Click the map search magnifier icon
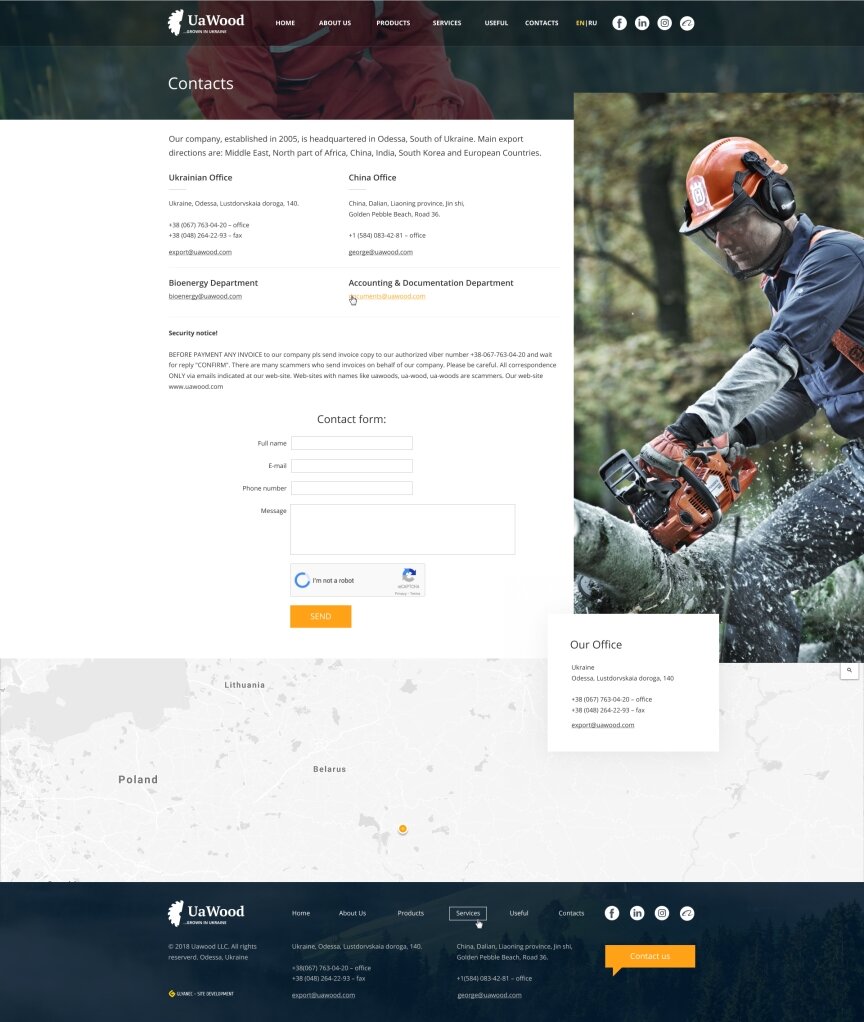The width and height of the screenshot is (864, 1022). click(x=849, y=671)
